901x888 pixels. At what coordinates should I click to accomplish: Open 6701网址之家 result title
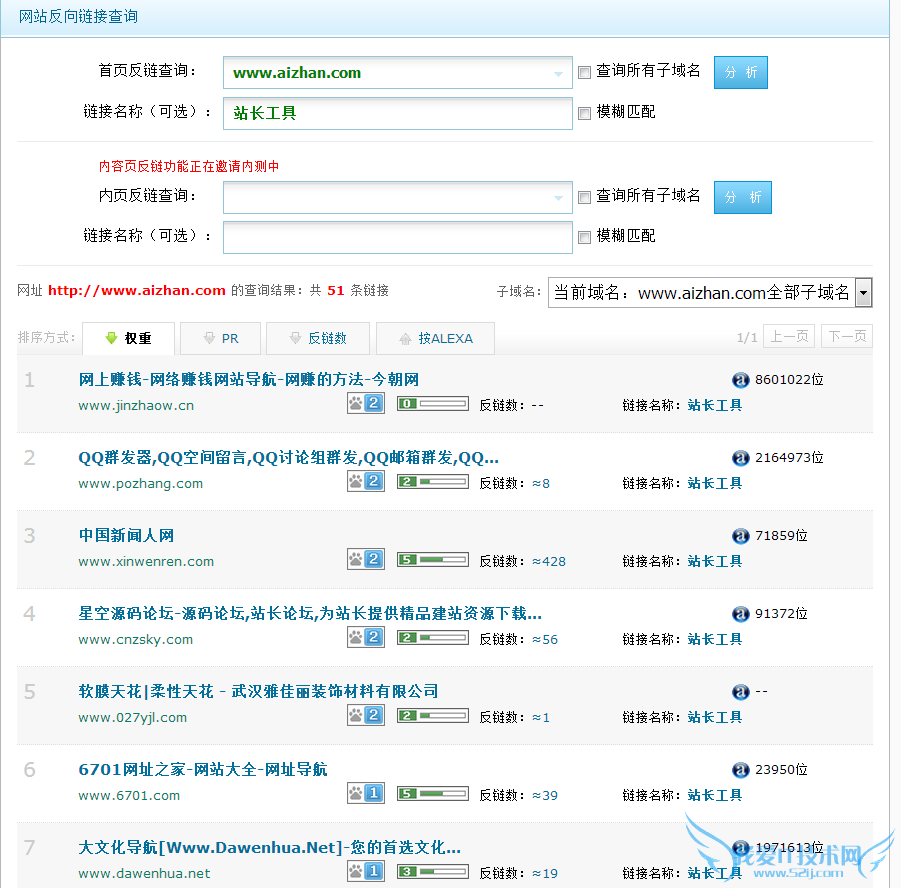pyautogui.click(x=203, y=770)
